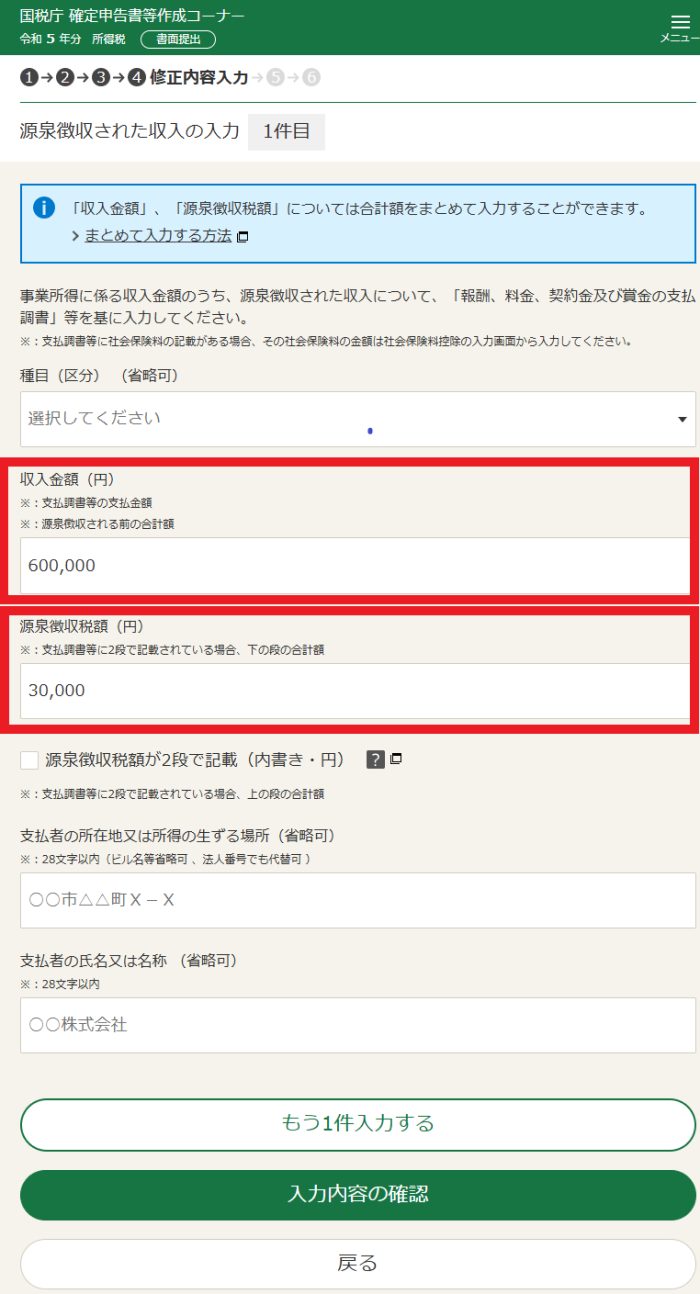The image size is (700, 1294).
Task: Click the 書面提出 badge in header
Action: (178, 39)
